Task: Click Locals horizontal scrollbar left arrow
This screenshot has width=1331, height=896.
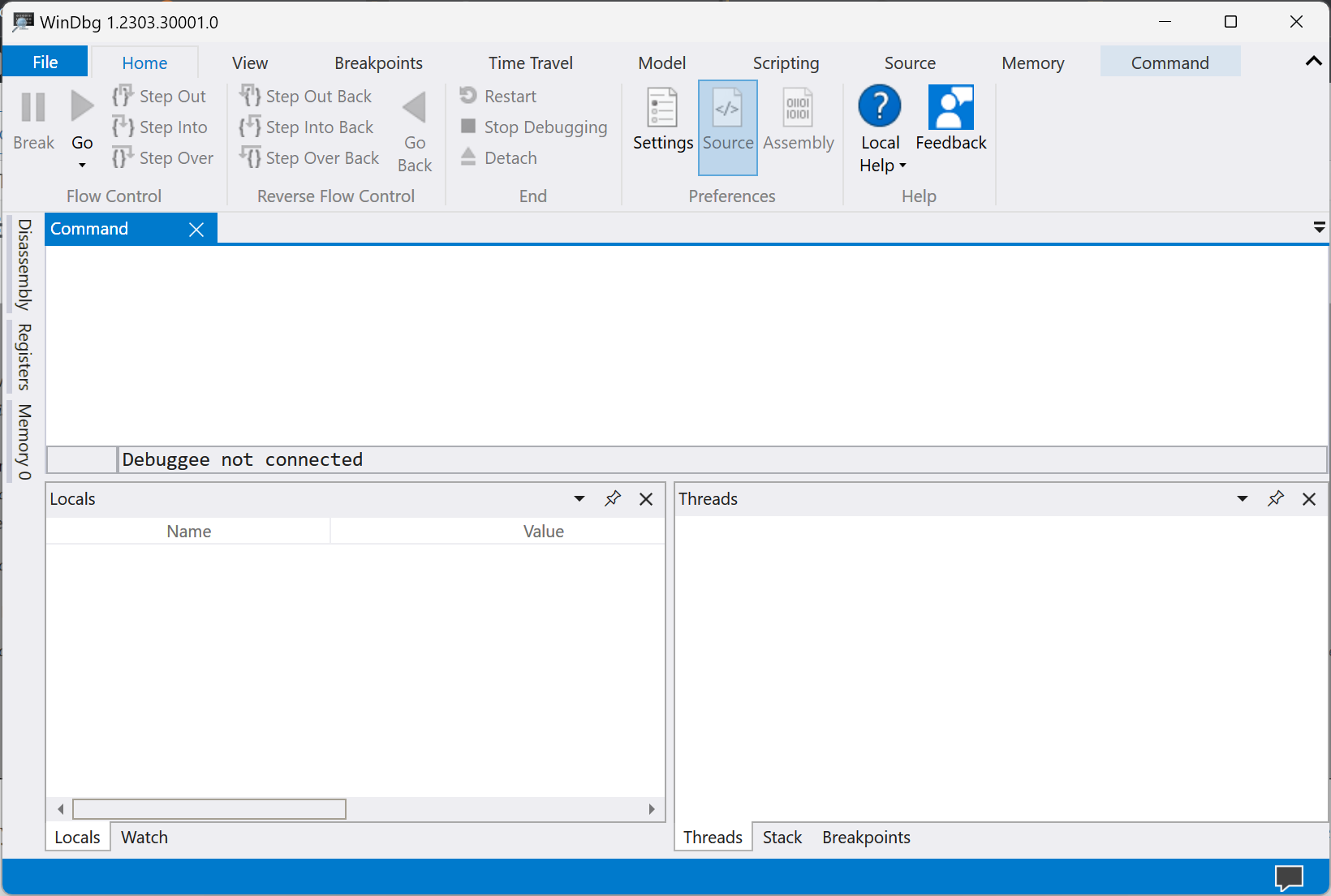Action: click(61, 809)
